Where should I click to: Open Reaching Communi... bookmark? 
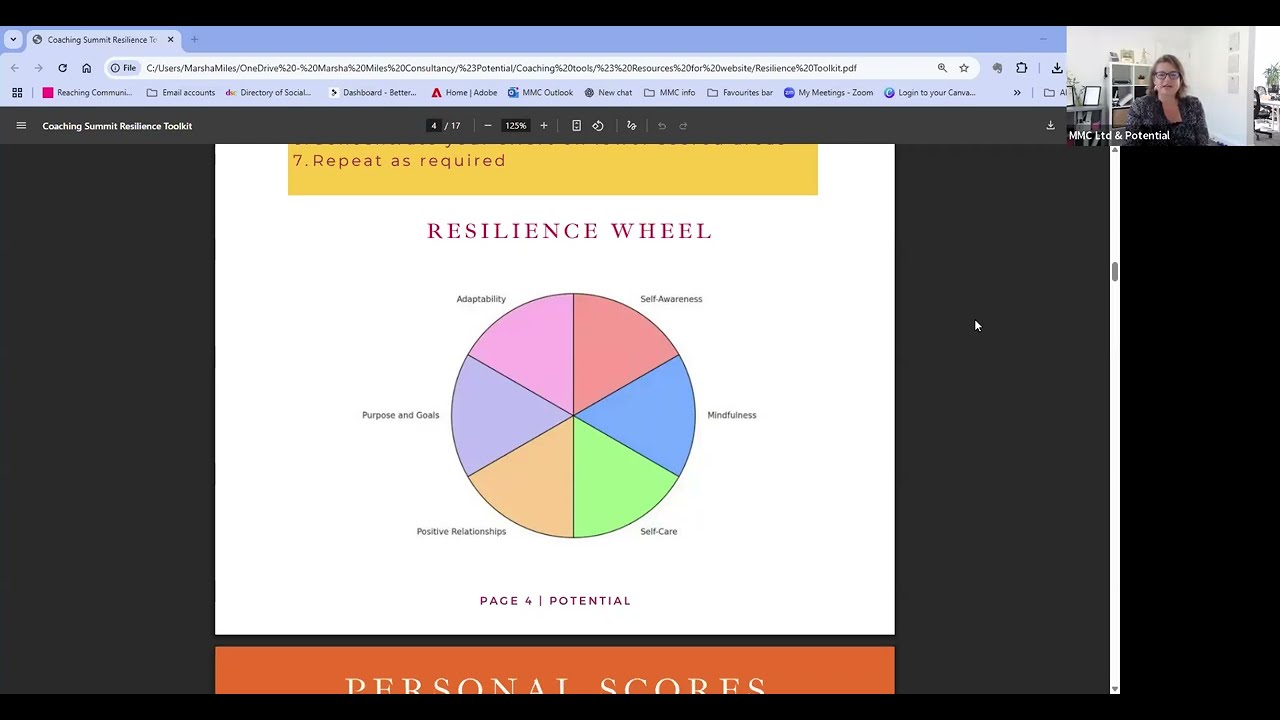point(87,93)
